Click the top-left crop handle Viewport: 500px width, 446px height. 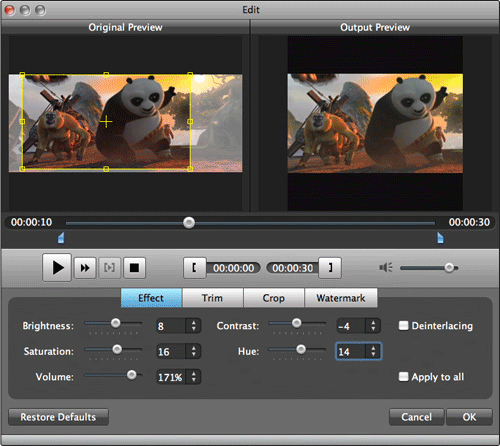point(22,75)
